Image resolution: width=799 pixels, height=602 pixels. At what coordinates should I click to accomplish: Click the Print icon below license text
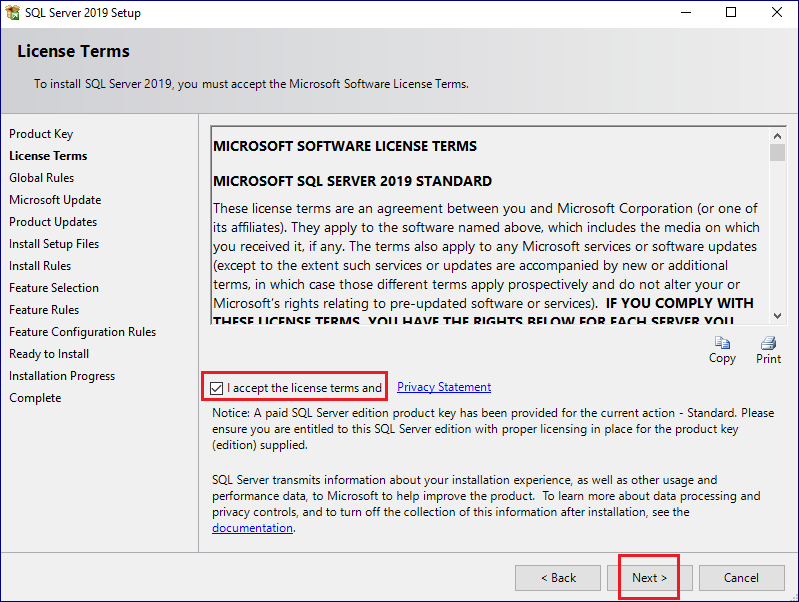768,343
